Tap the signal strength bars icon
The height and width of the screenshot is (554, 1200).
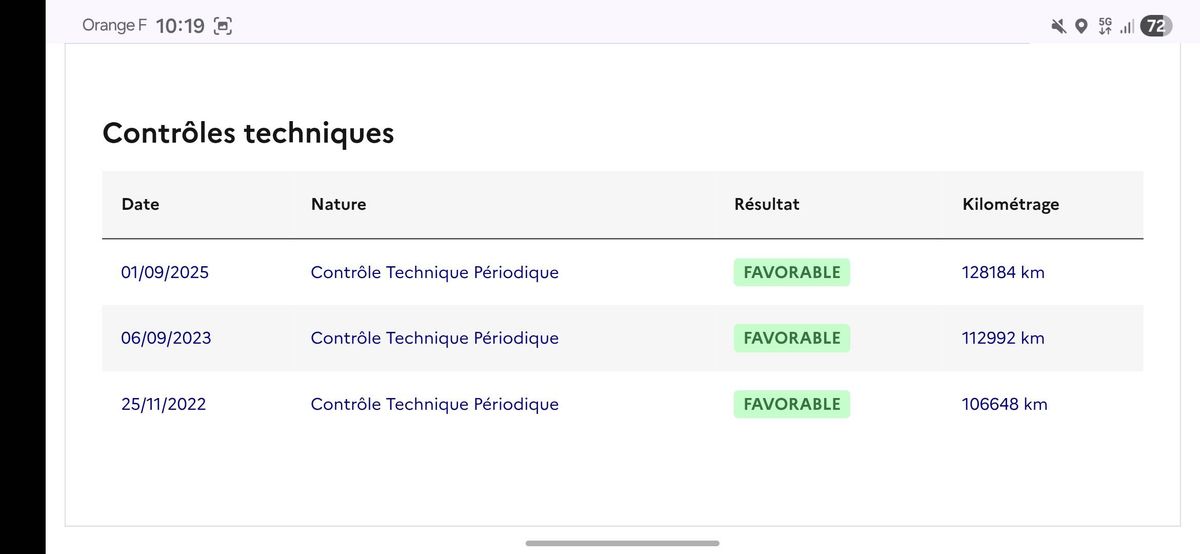coord(1127,27)
